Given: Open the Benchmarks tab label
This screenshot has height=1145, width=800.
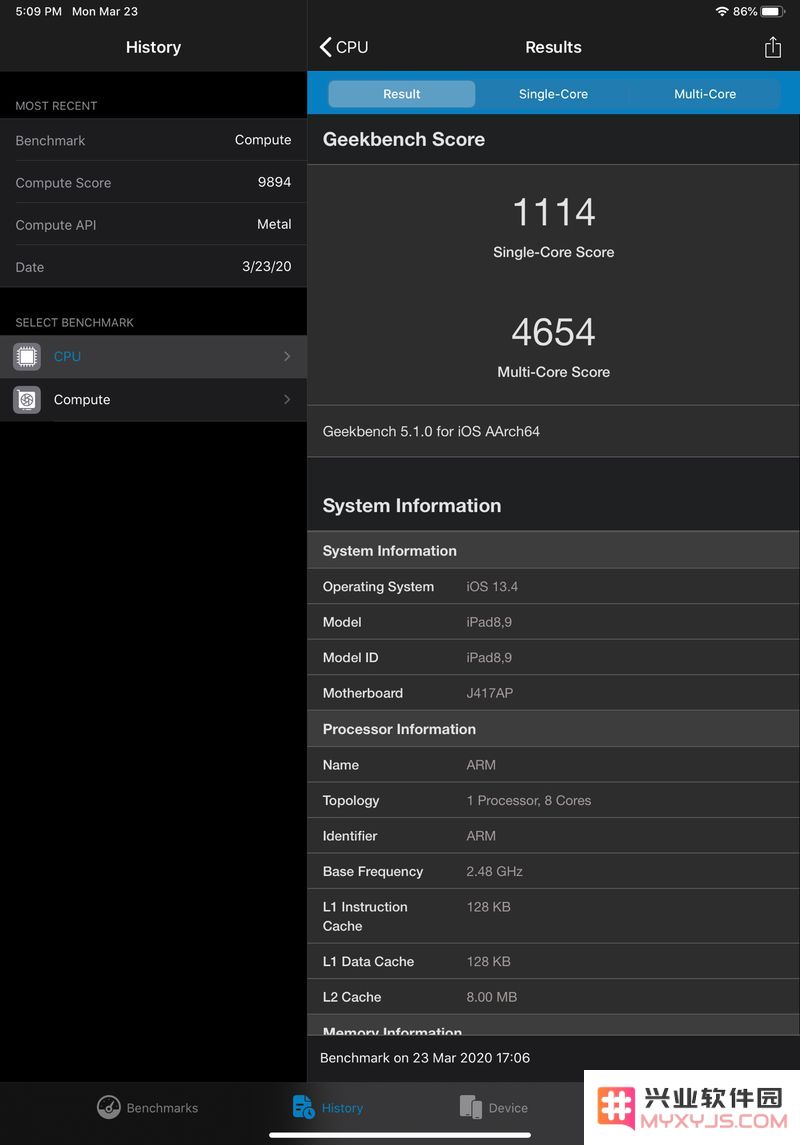Looking at the screenshot, I should pyautogui.click(x=162, y=1108).
